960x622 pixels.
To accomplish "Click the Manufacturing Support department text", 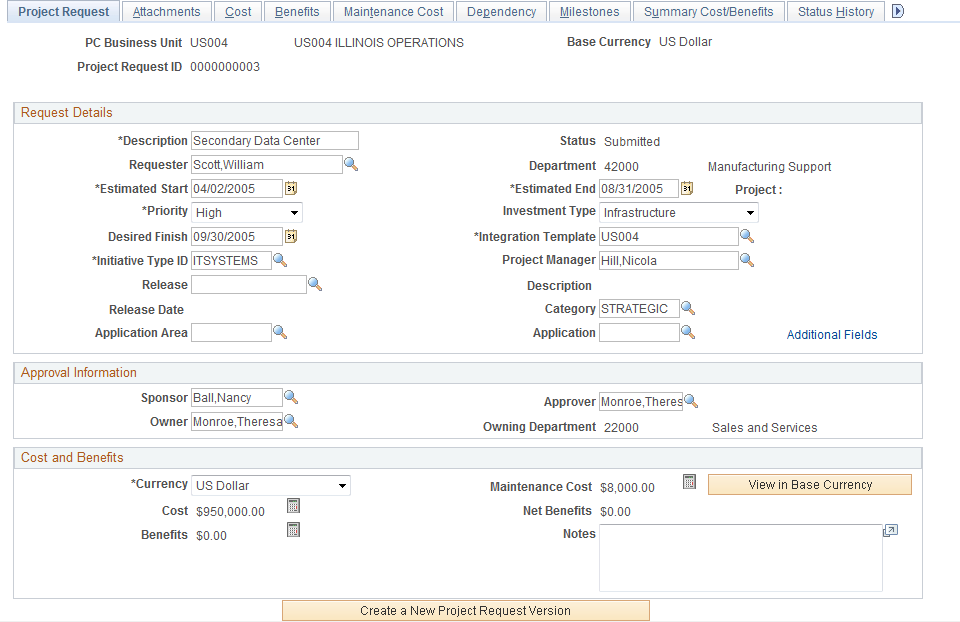I will coord(770,167).
